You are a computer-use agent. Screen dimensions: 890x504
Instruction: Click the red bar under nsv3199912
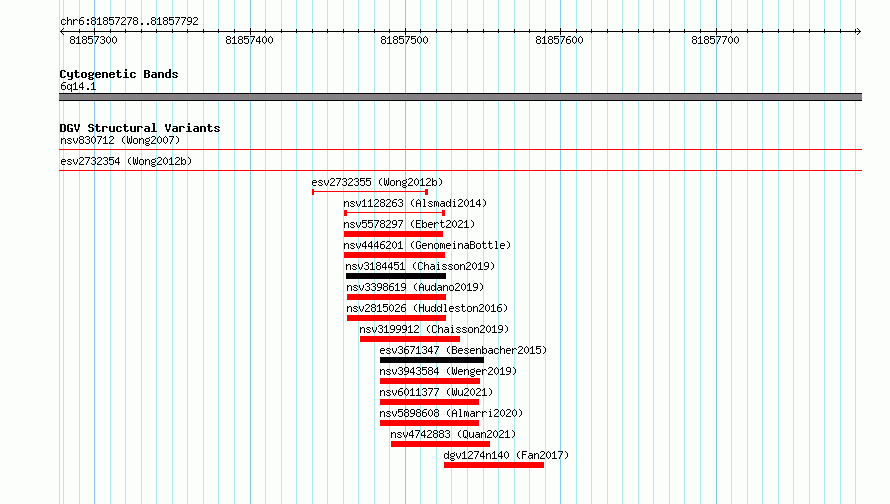410,339
